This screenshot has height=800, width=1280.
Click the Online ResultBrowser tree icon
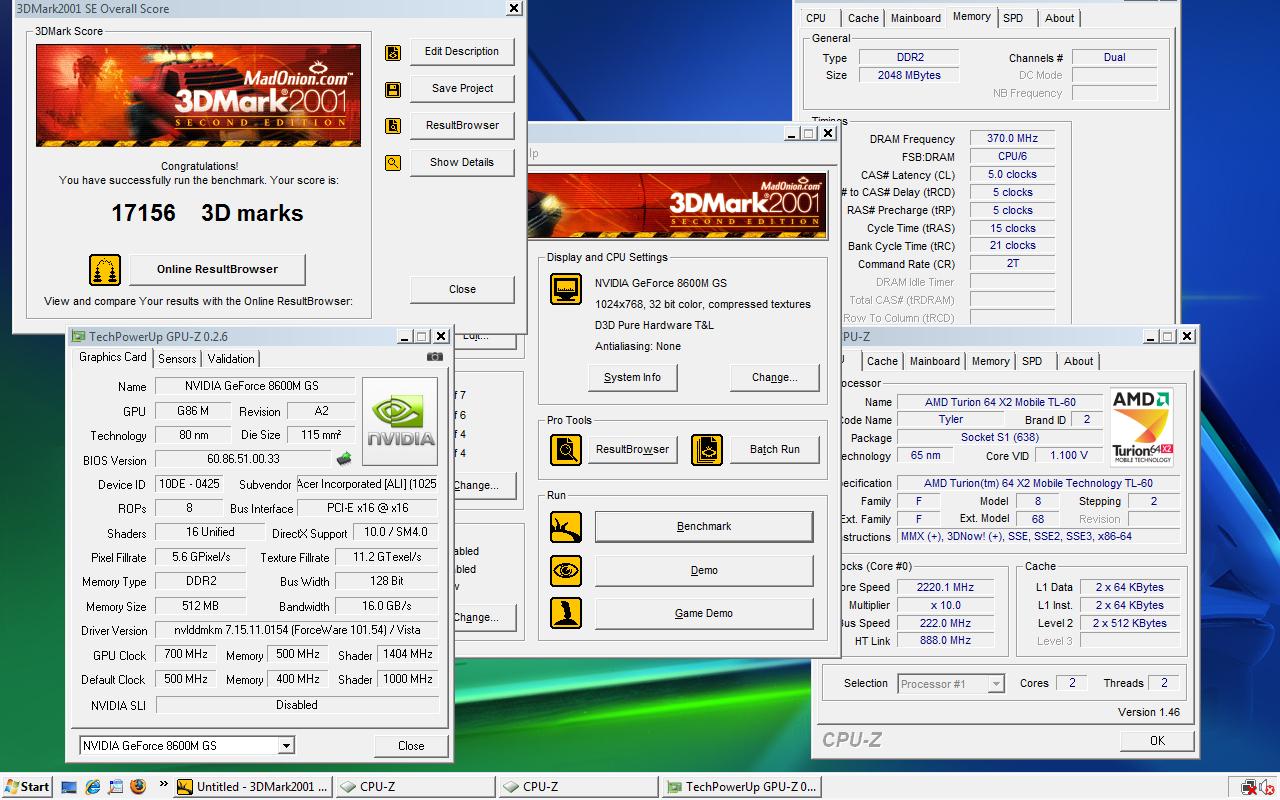[x=105, y=270]
